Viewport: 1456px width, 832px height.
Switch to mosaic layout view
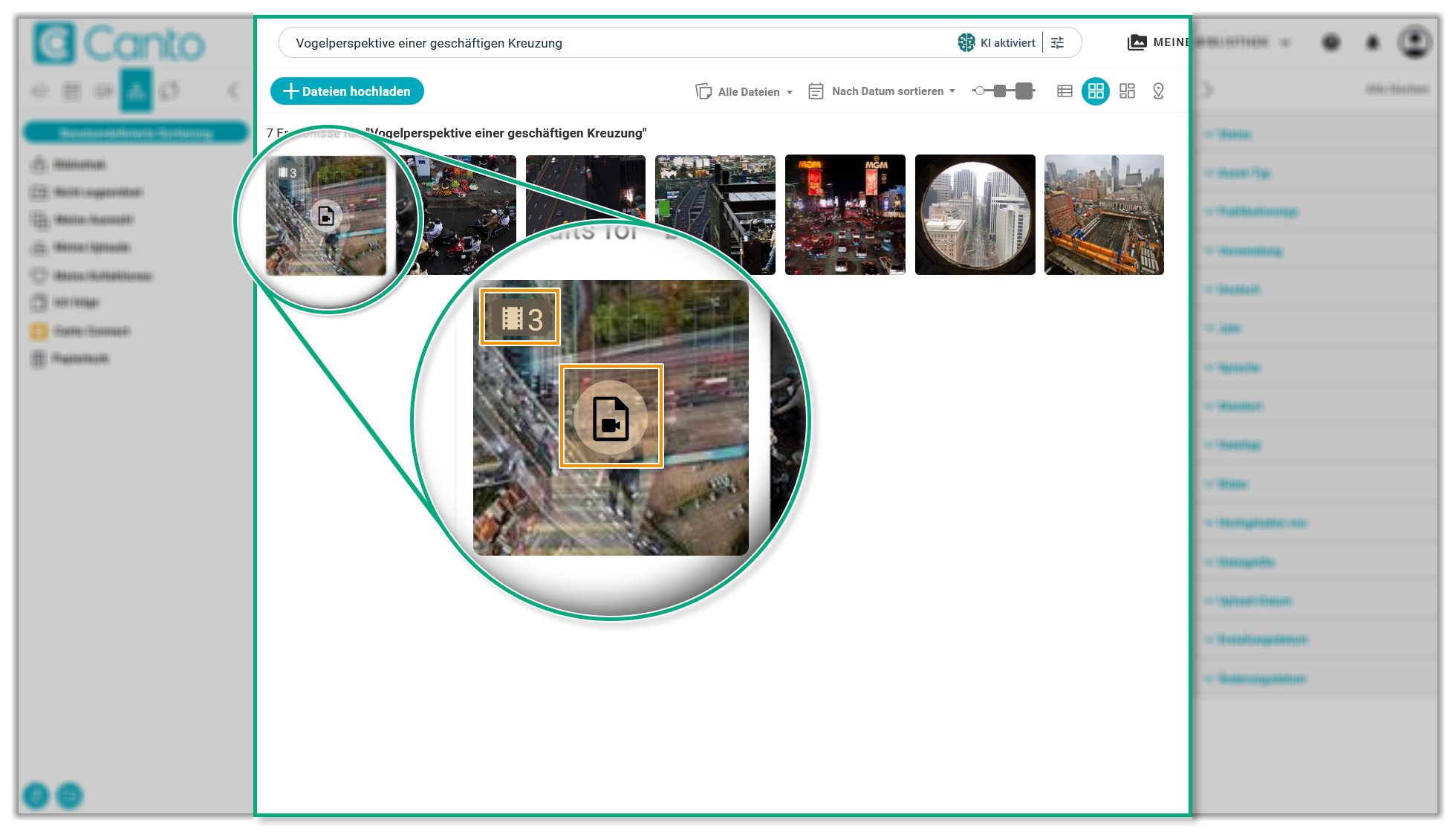(1127, 91)
